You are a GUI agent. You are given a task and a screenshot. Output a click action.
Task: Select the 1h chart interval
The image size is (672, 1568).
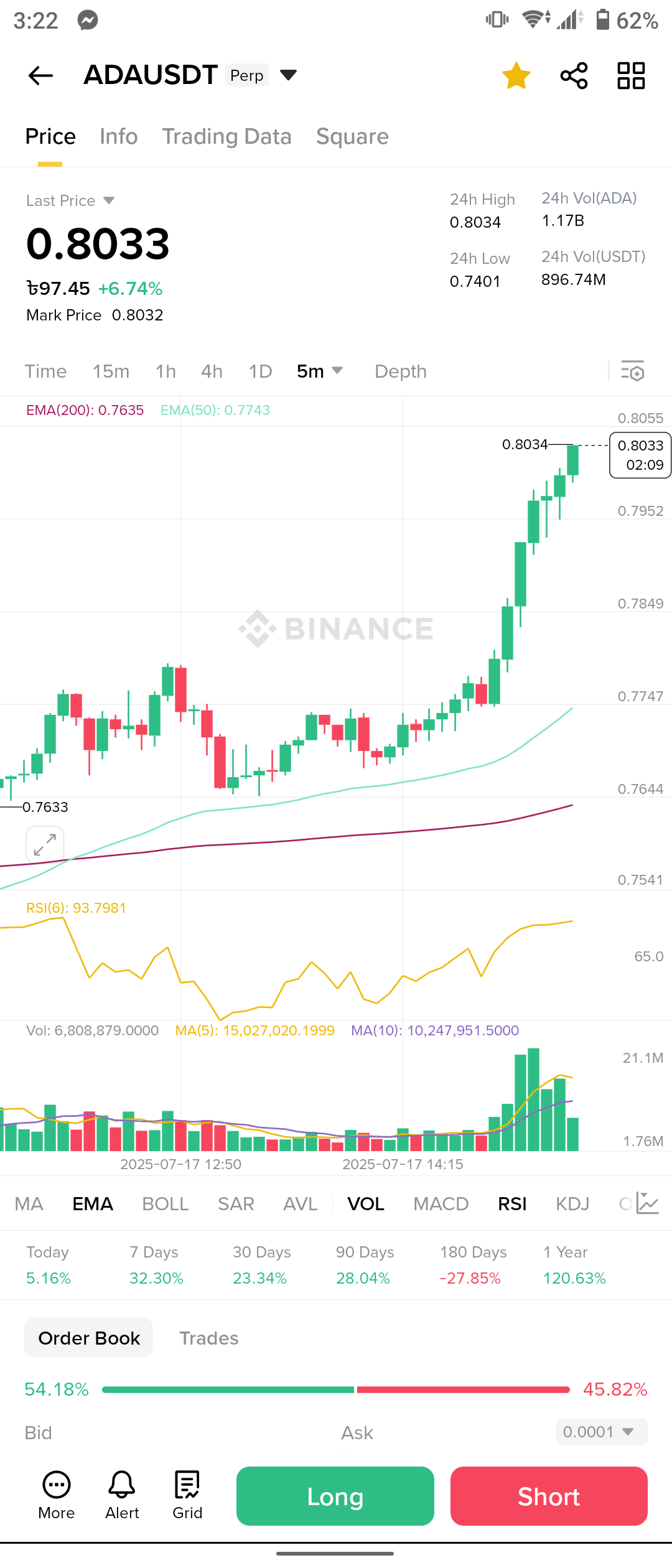pyautogui.click(x=166, y=371)
